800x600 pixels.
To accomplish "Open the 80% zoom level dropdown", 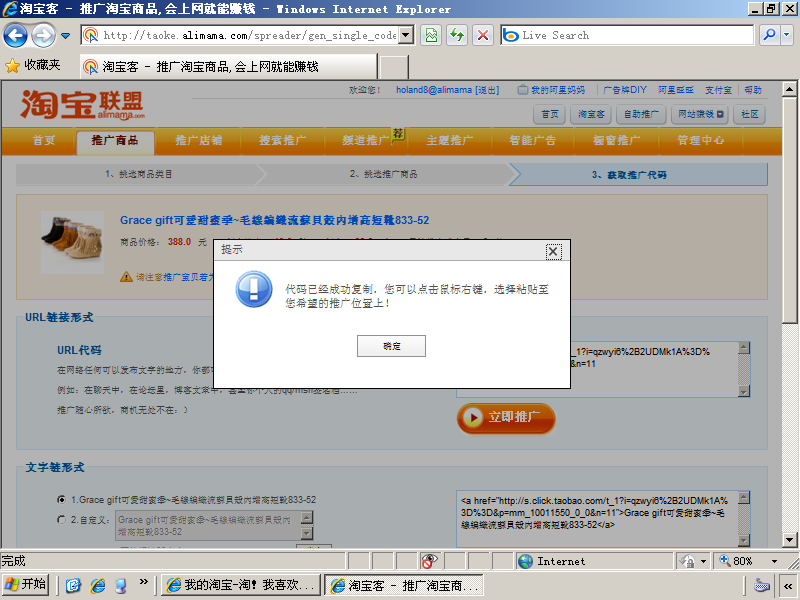I will click(x=774, y=561).
